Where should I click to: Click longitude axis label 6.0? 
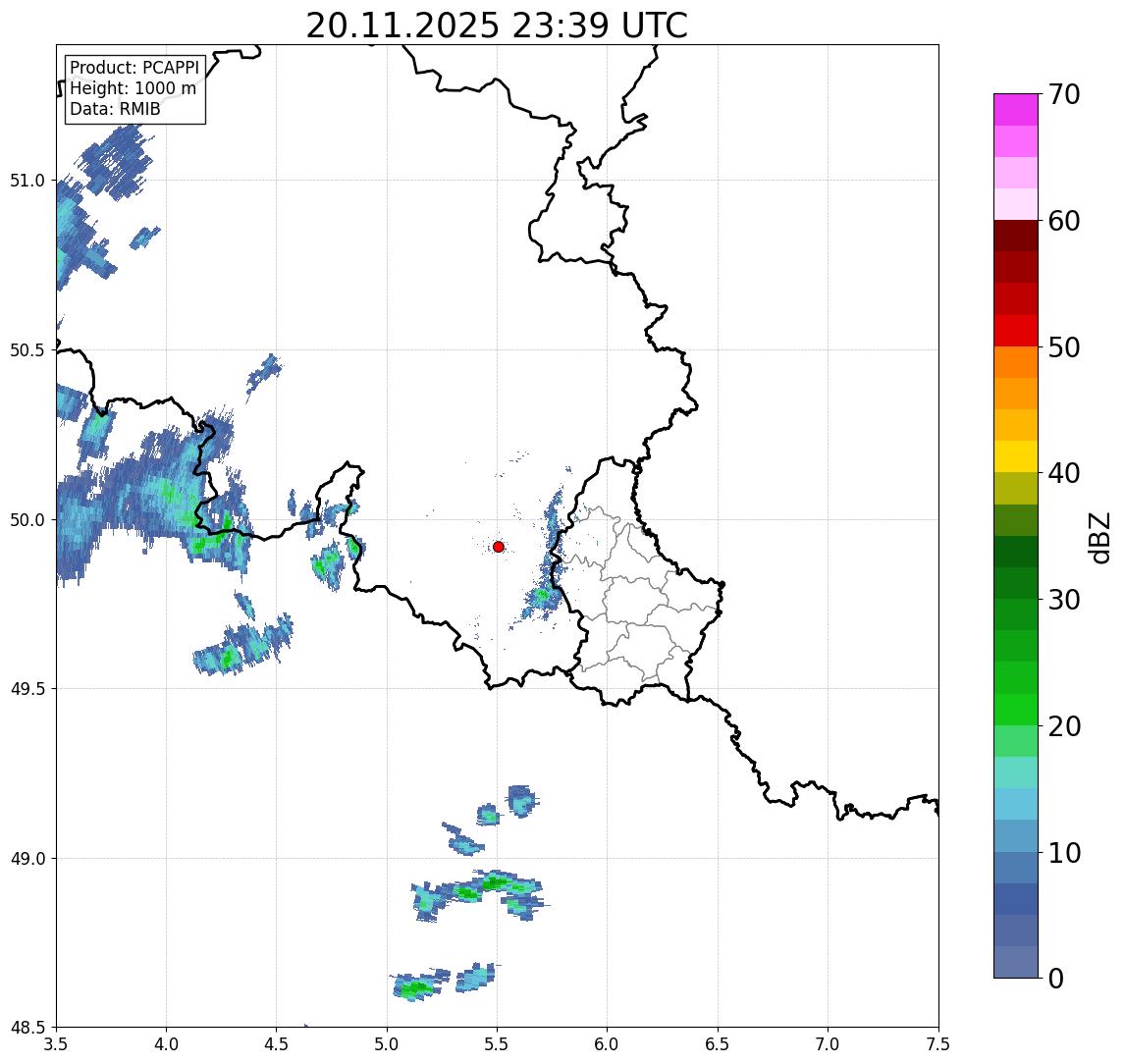[x=608, y=1044]
